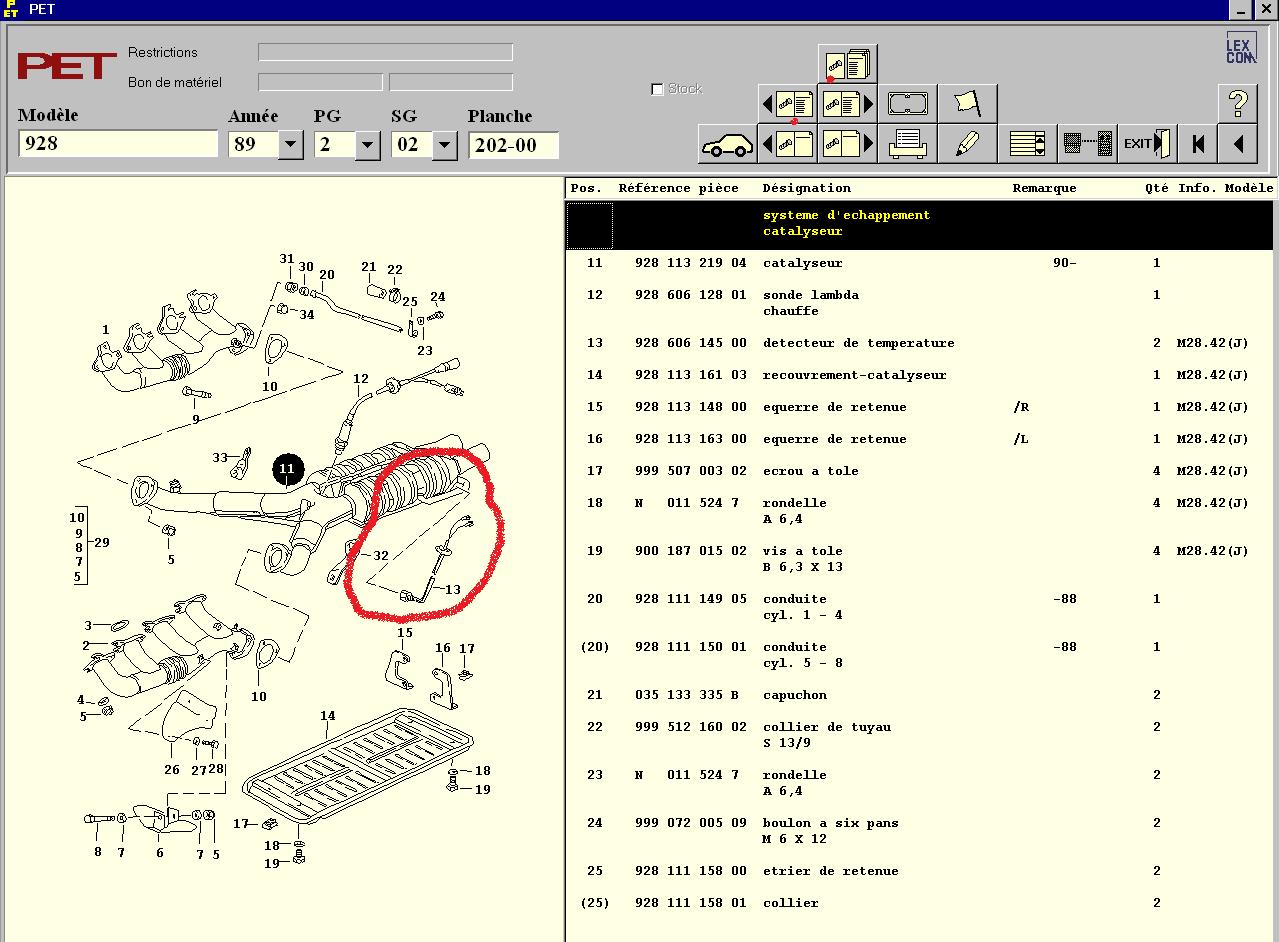Click the second Bon de matériel field
1279x942 pixels.
pos(451,82)
